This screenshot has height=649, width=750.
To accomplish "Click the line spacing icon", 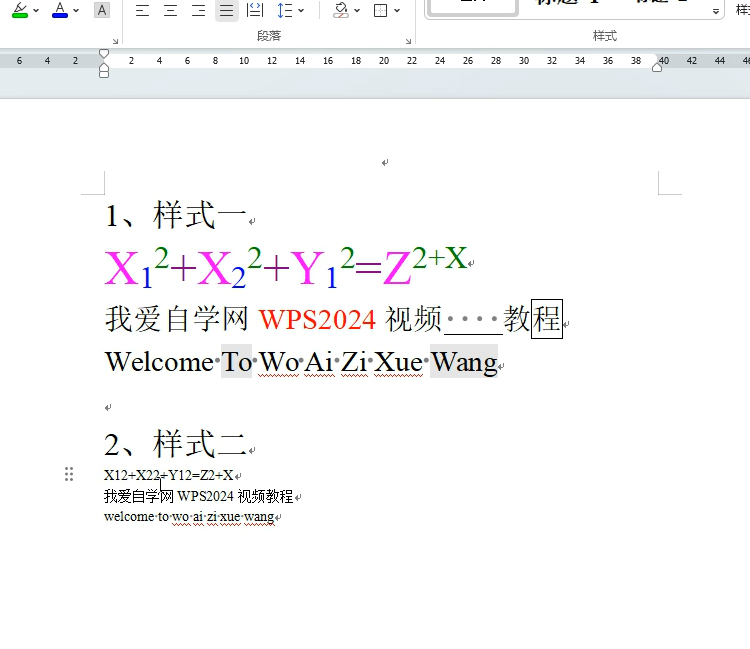I will 285,10.
